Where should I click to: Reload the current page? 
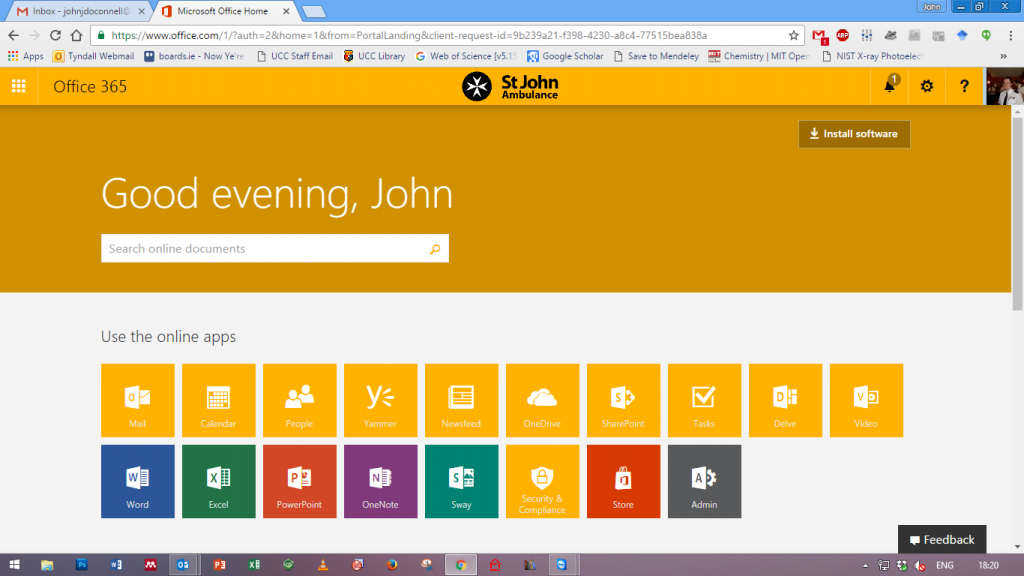tap(56, 35)
